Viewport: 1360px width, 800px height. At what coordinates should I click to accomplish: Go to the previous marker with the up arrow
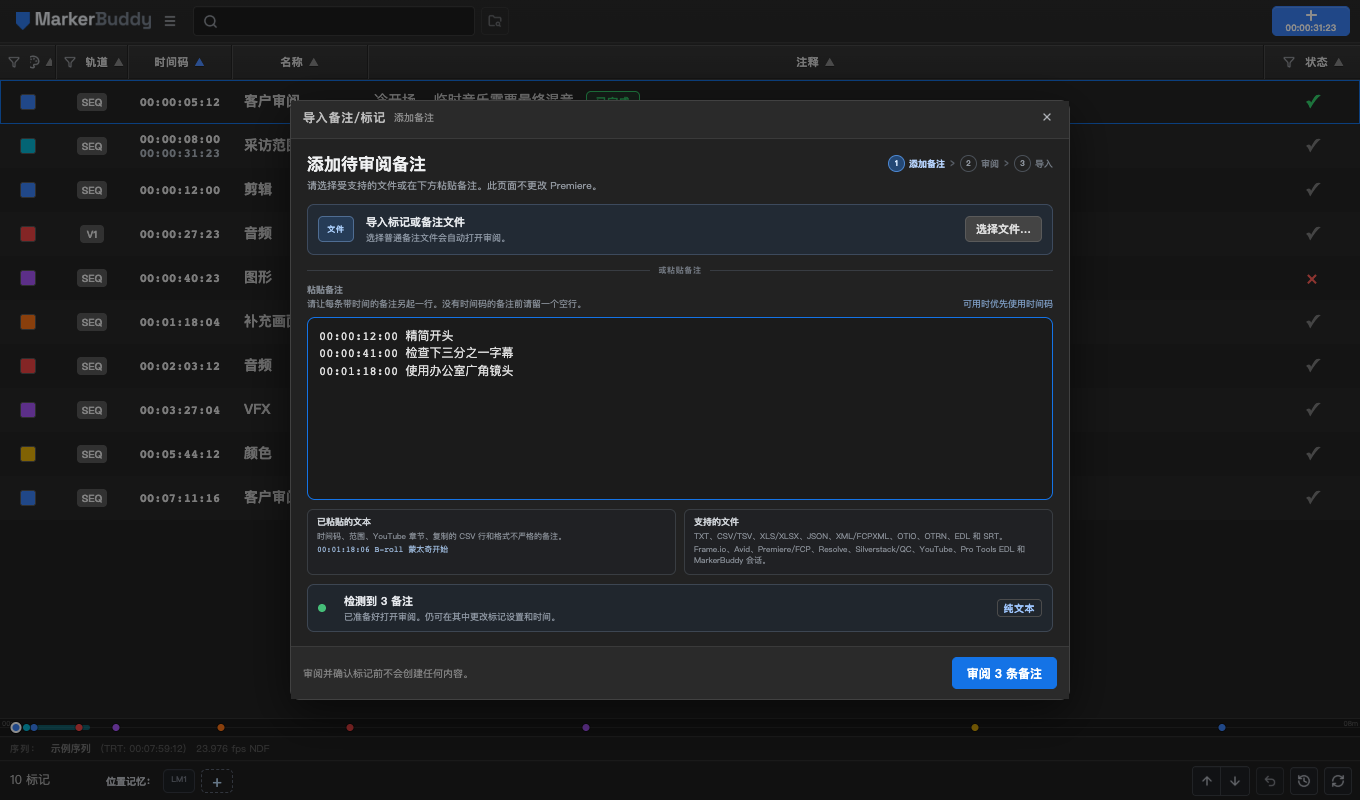(1207, 781)
